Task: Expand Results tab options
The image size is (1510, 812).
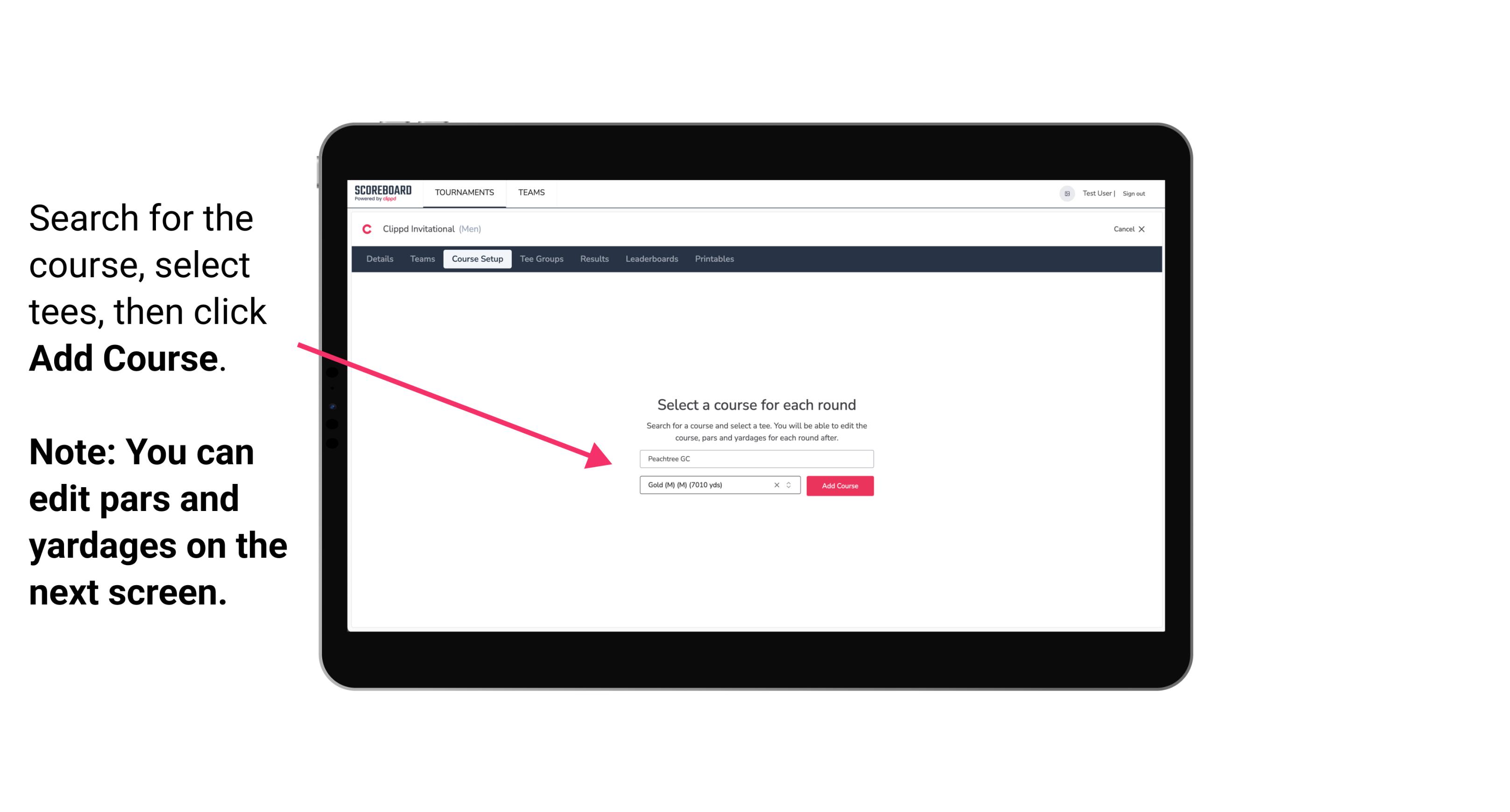Action: [593, 259]
